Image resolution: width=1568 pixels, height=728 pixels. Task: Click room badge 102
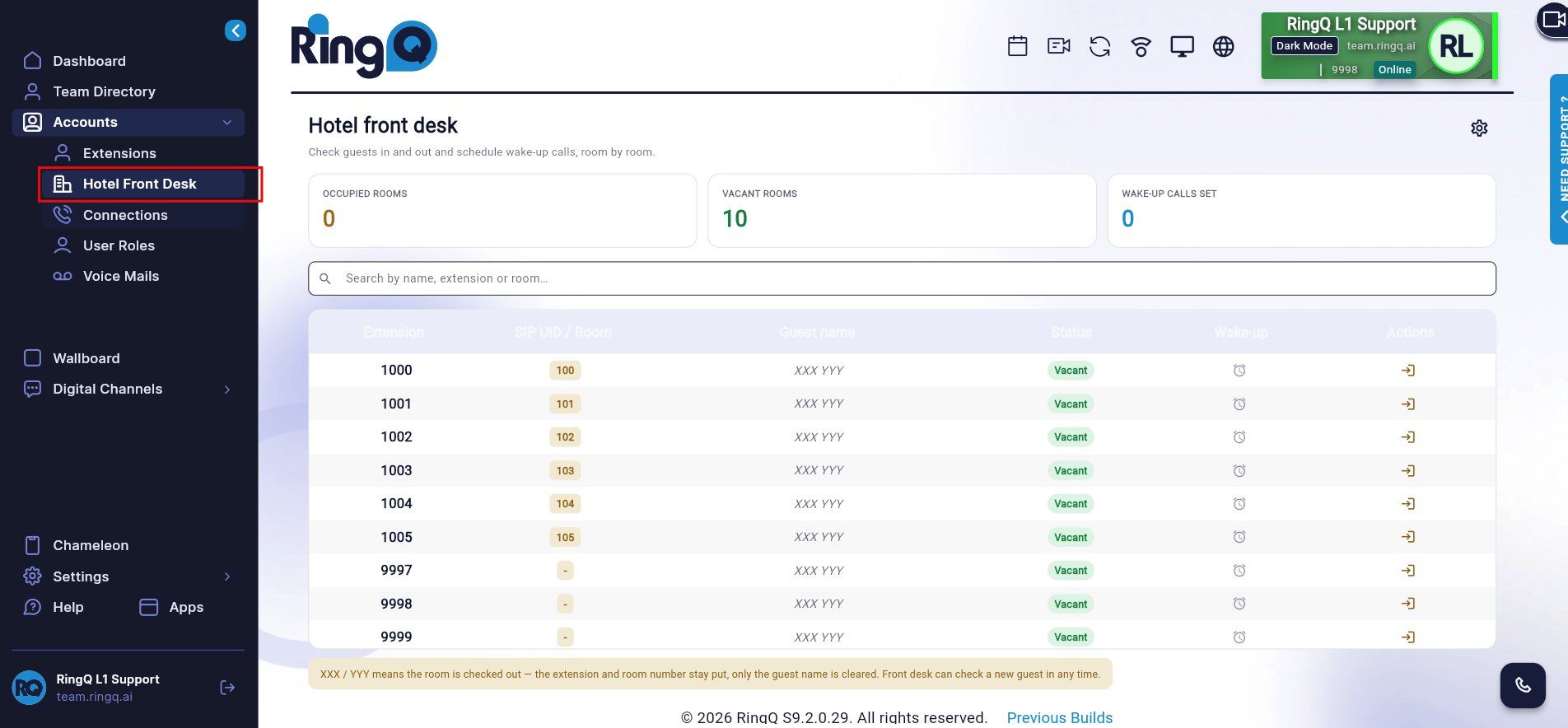(565, 437)
